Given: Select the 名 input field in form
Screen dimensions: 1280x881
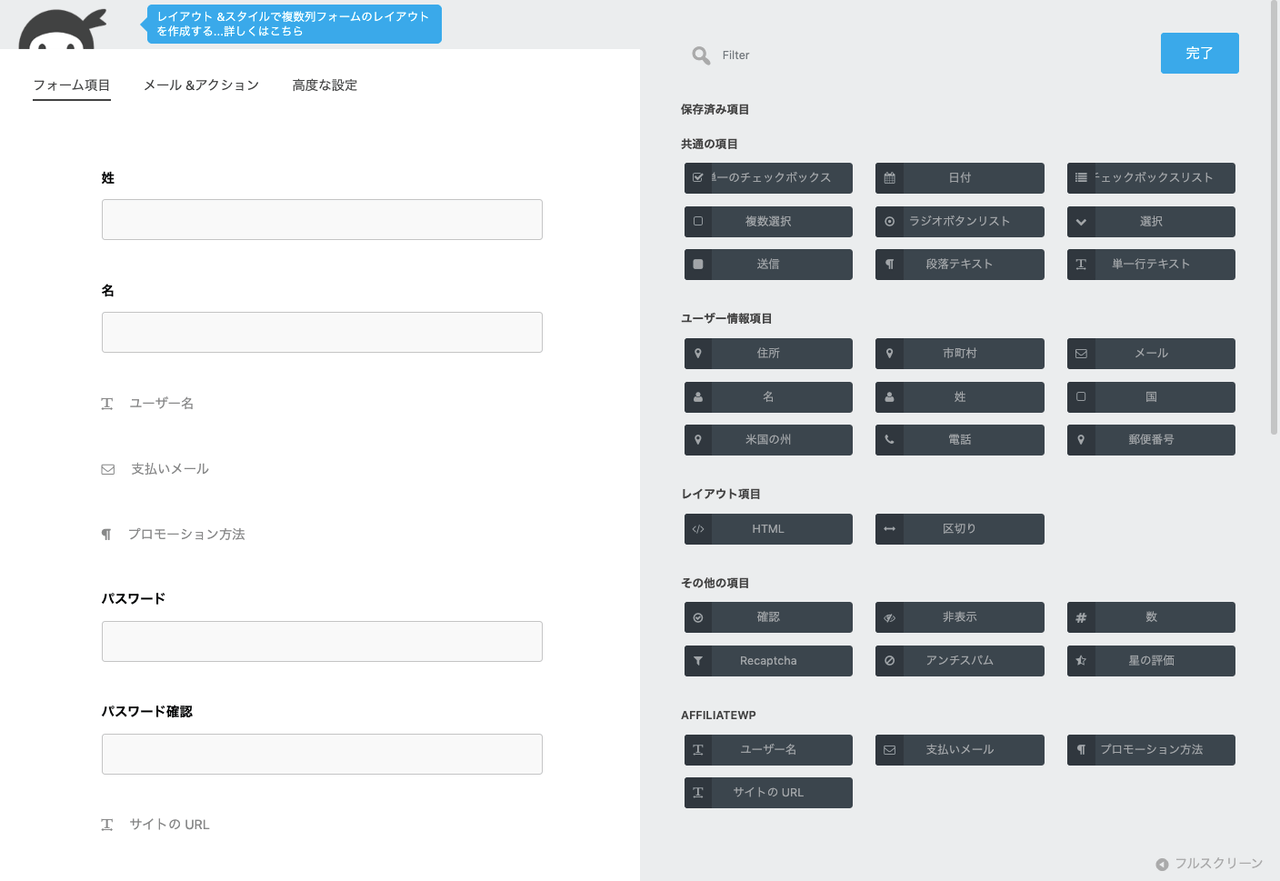Looking at the screenshot, I should click(322, 332).
